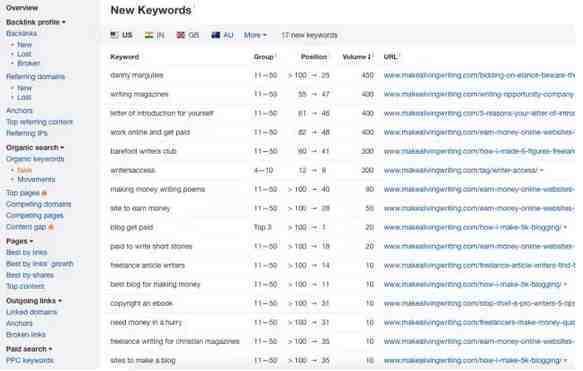Open Competing pages sidebar link
Viewport: 583px width, 371px height.
(x=35, y=216)
